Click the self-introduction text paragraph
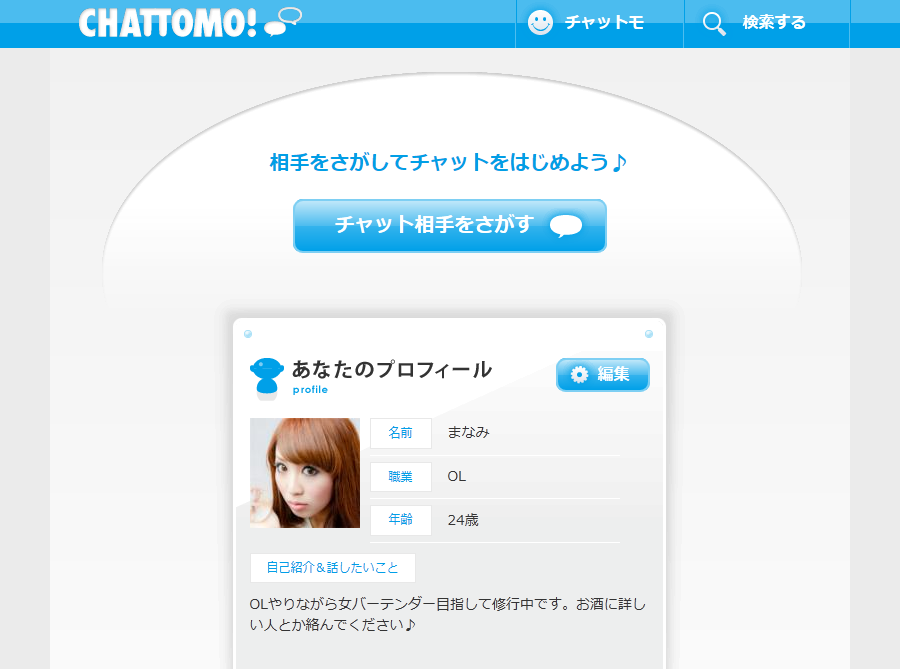The height and width of the screenshot is (669, 900). pos(448,614)
